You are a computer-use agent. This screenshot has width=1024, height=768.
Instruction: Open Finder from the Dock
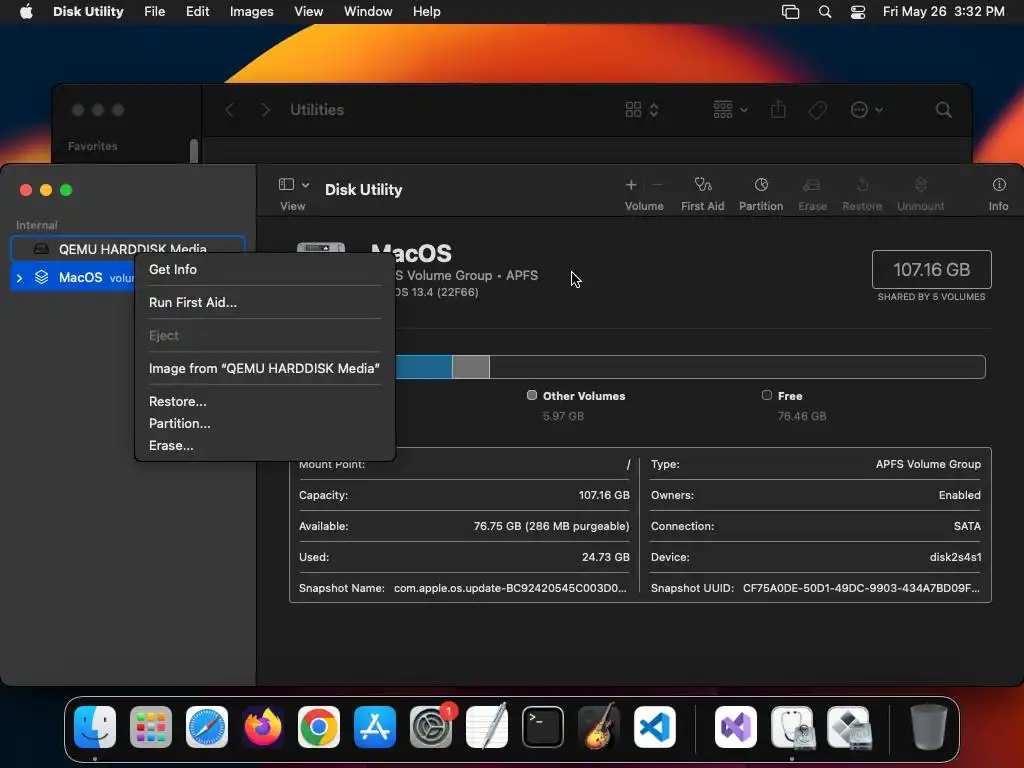pyautogui.click(x=95, y=727)
